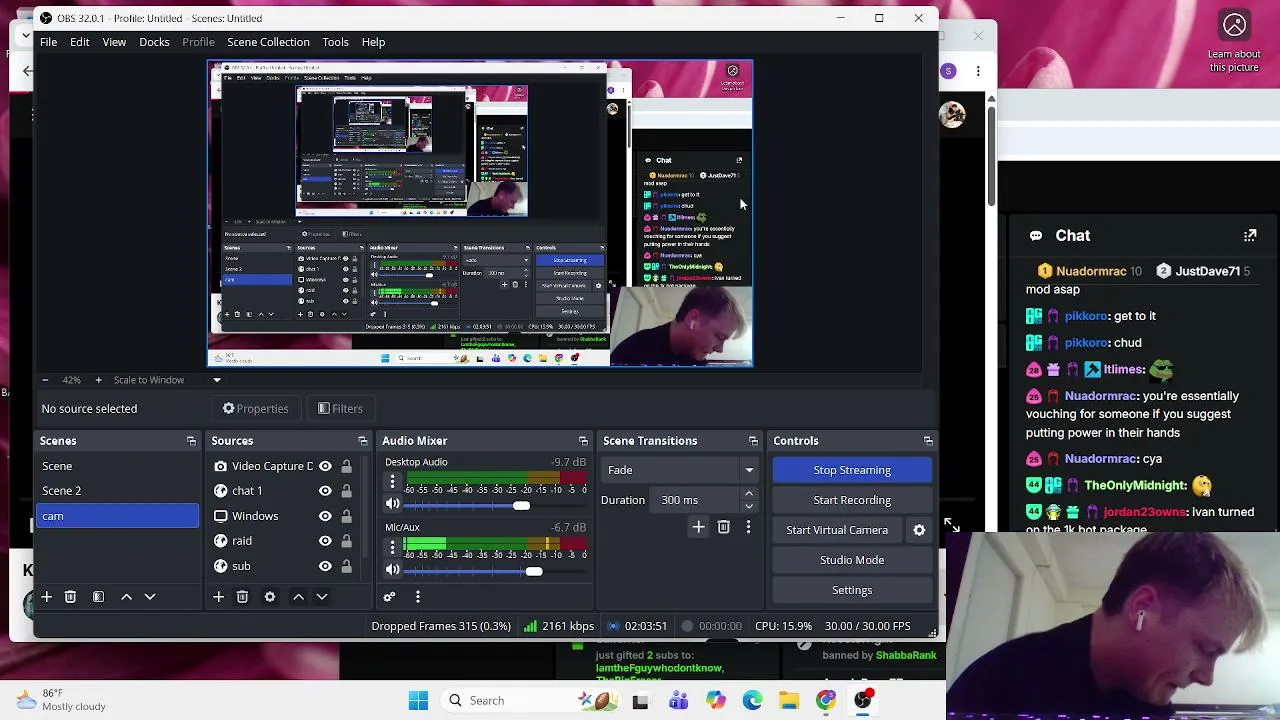This screenshot has height=720, width=1280.
Task: Remove selected source using the Sources trash icon
Action: coord(242,597)
